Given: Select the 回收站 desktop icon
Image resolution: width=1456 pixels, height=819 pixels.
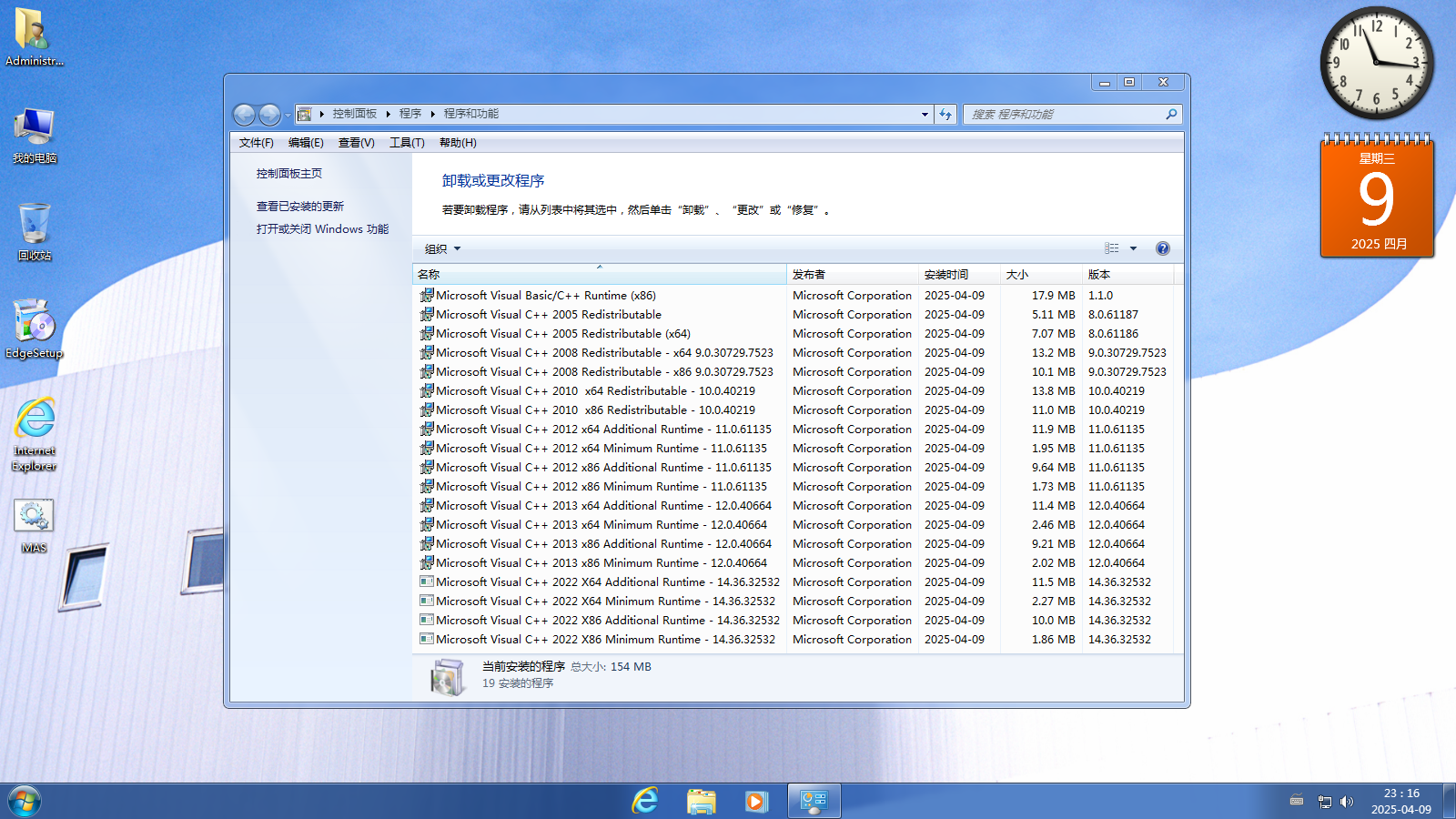Looking at the screenshot, I should pyautogui.click(x=34, y=232).
